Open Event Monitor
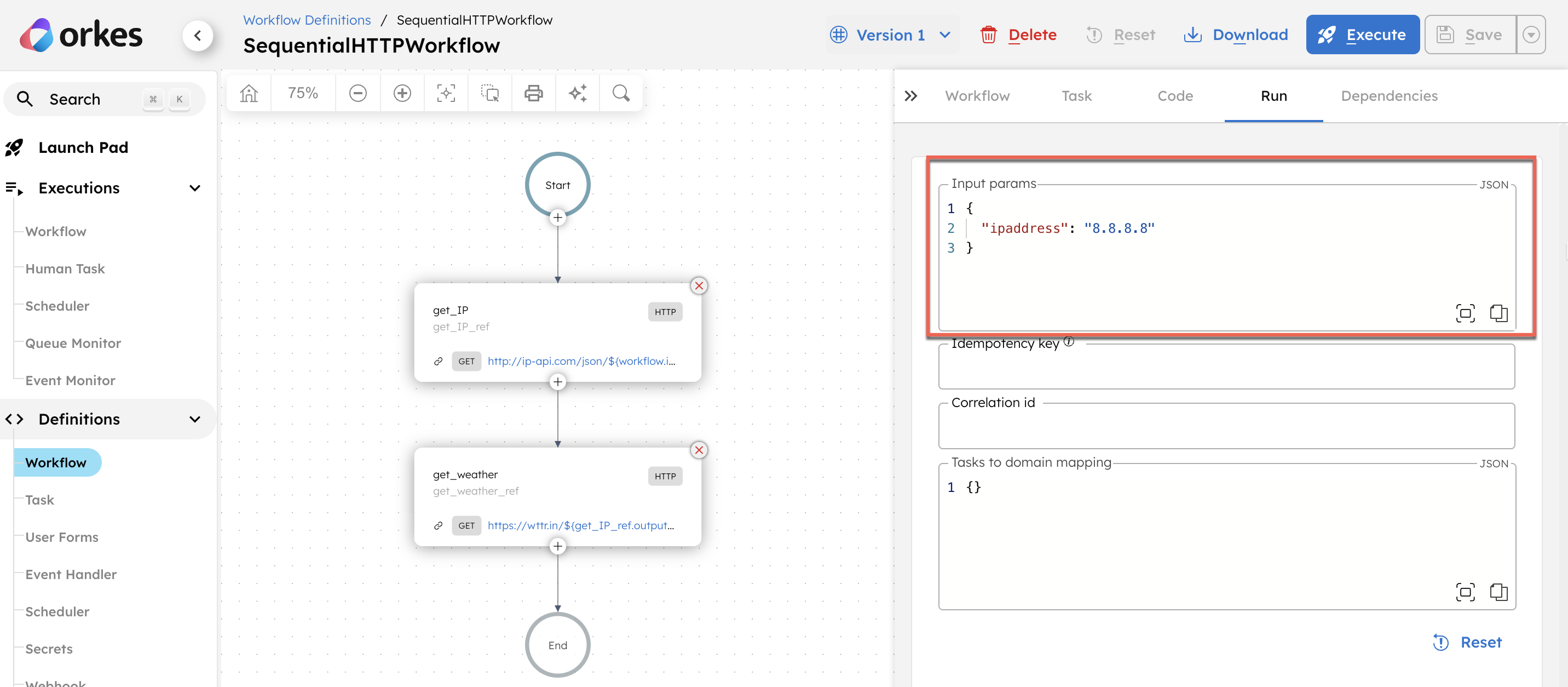The height and width of the screenshot is (687, 1568). (70, 380)
